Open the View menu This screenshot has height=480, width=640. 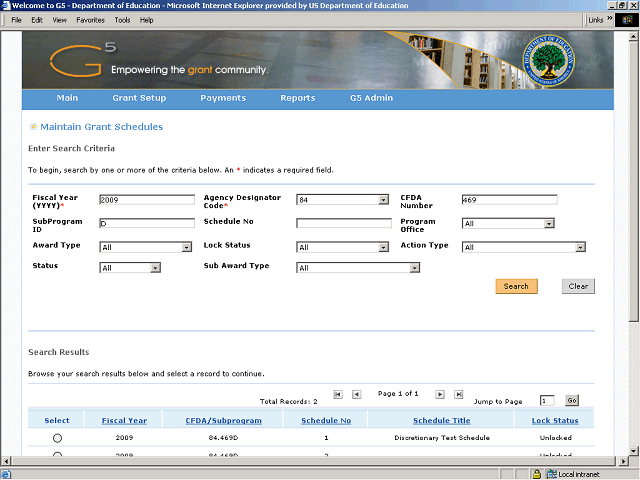(x=60, y=20)
